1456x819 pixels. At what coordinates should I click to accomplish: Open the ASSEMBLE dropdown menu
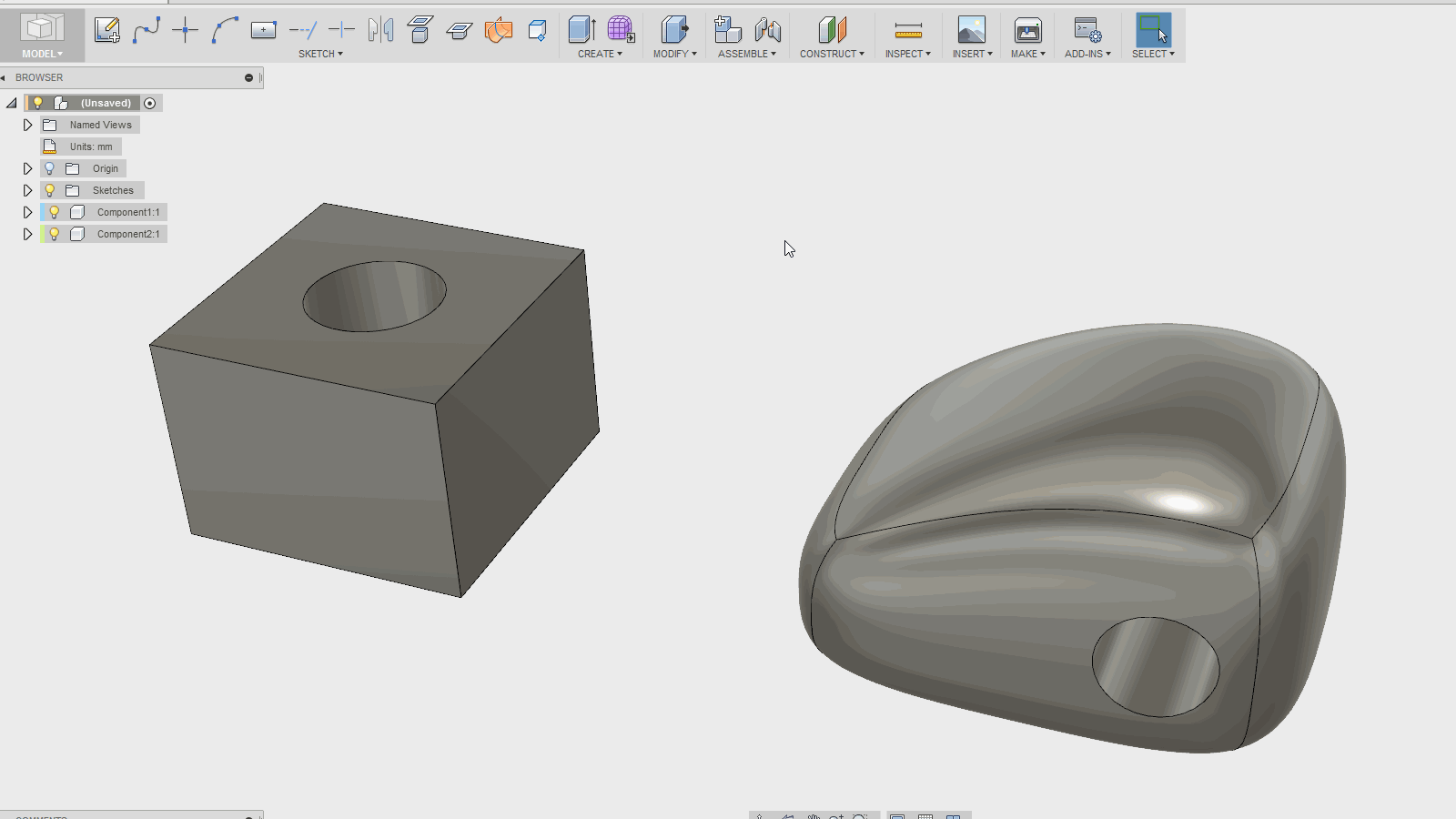(747, 54)
